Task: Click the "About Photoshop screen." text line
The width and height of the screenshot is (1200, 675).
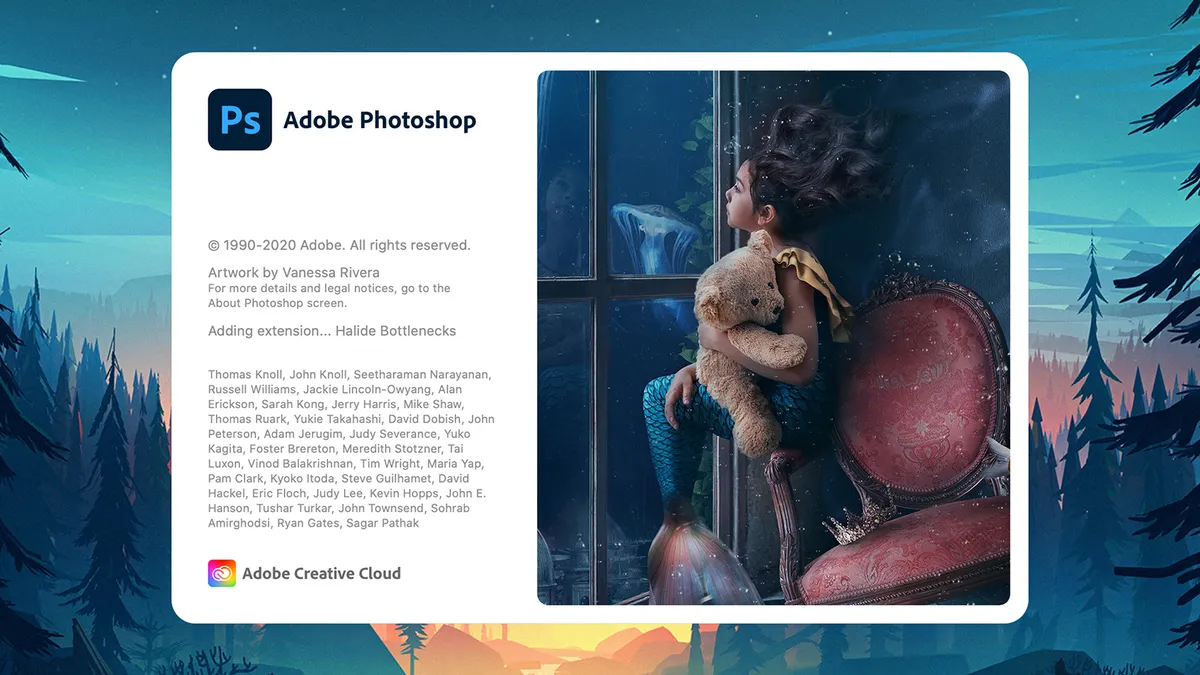Action: [278, 303]
